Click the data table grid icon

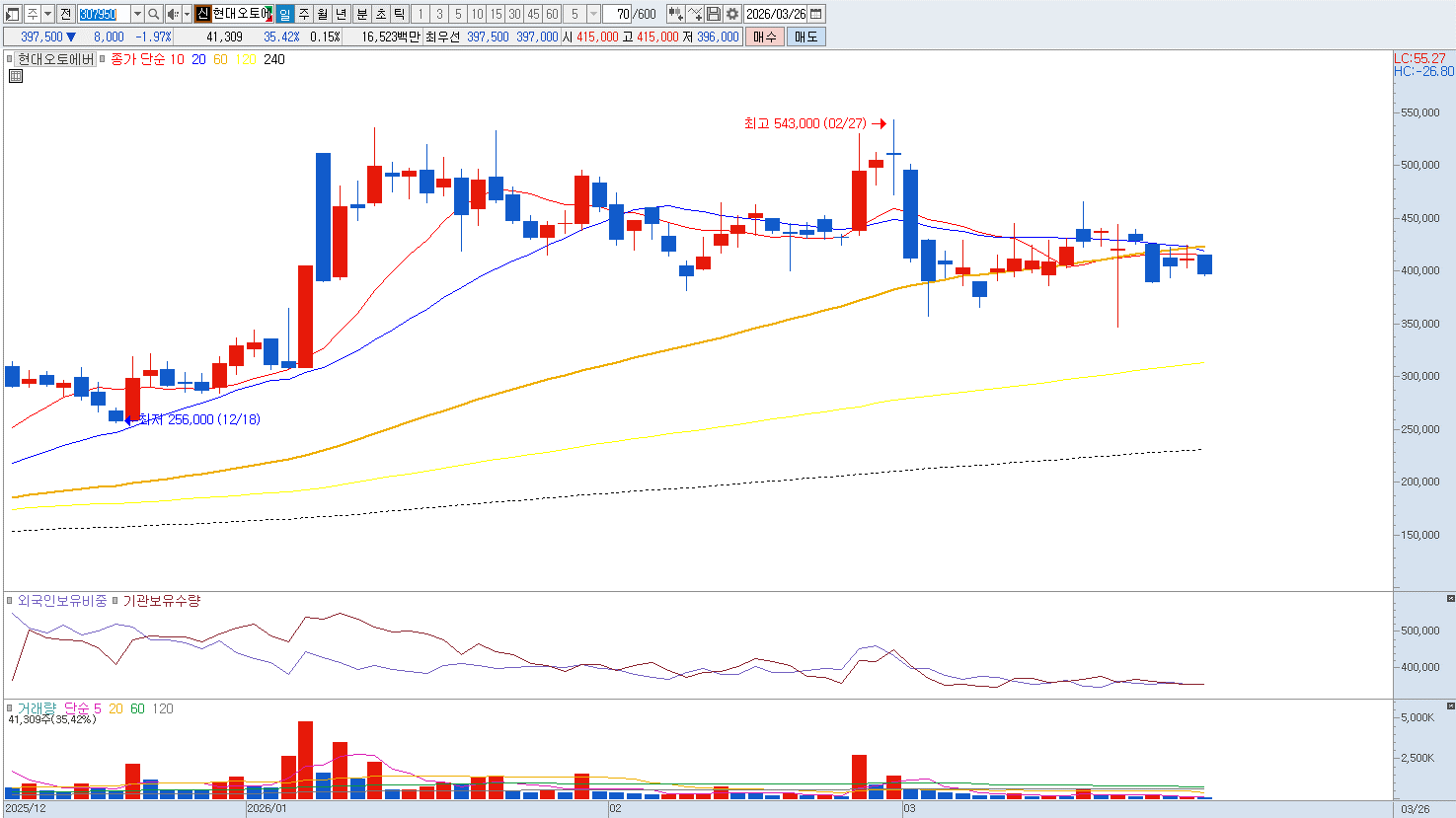point(15,76)
